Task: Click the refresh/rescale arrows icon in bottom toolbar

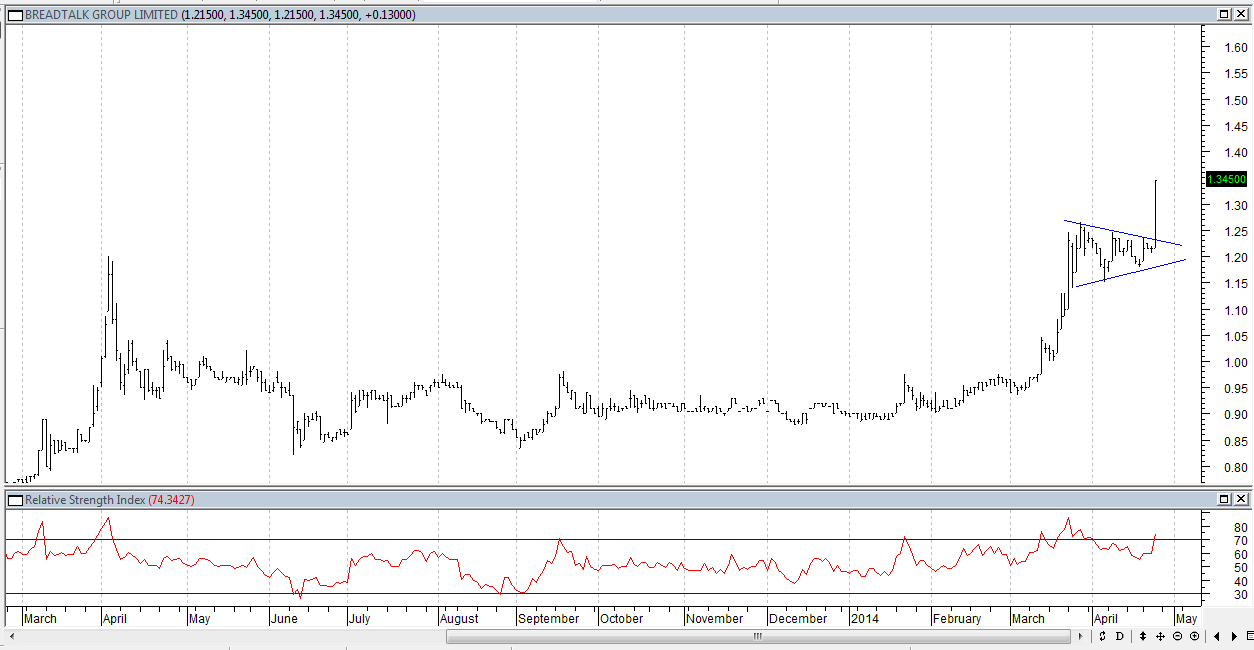Action: point(1102,636)
